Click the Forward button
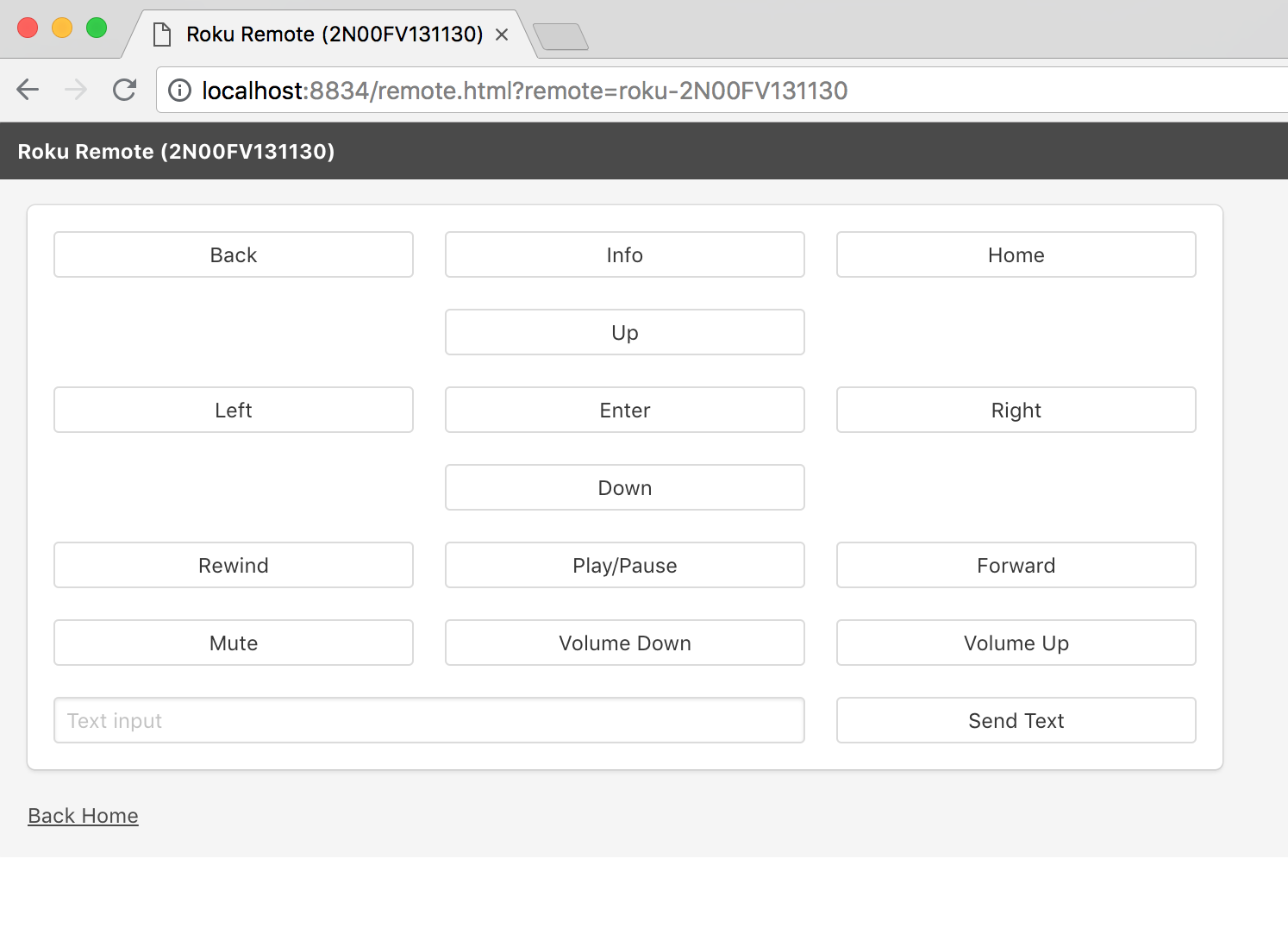The image size is (1288, 928). pos(1016,565)
